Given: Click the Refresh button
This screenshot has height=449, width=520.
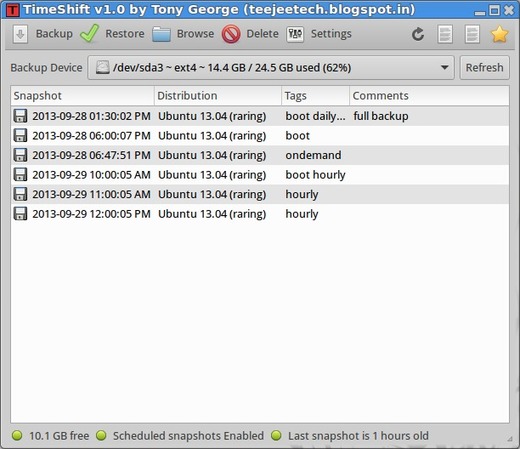Looking at the screenshot, I should coord(485,68).
